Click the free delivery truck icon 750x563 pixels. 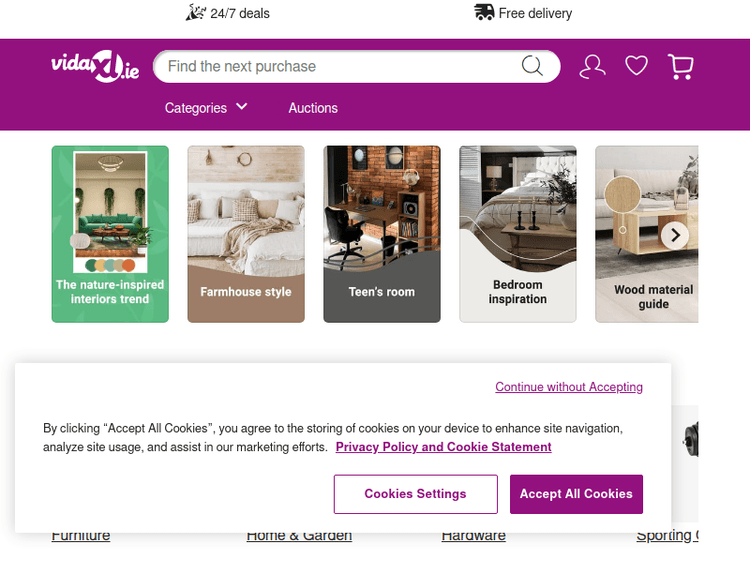484,12
